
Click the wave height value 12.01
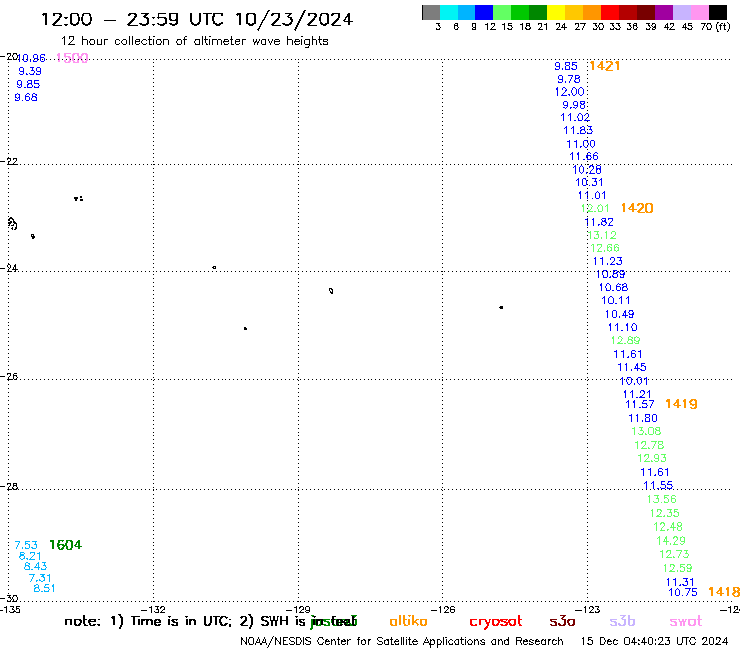tap(595, 208)
